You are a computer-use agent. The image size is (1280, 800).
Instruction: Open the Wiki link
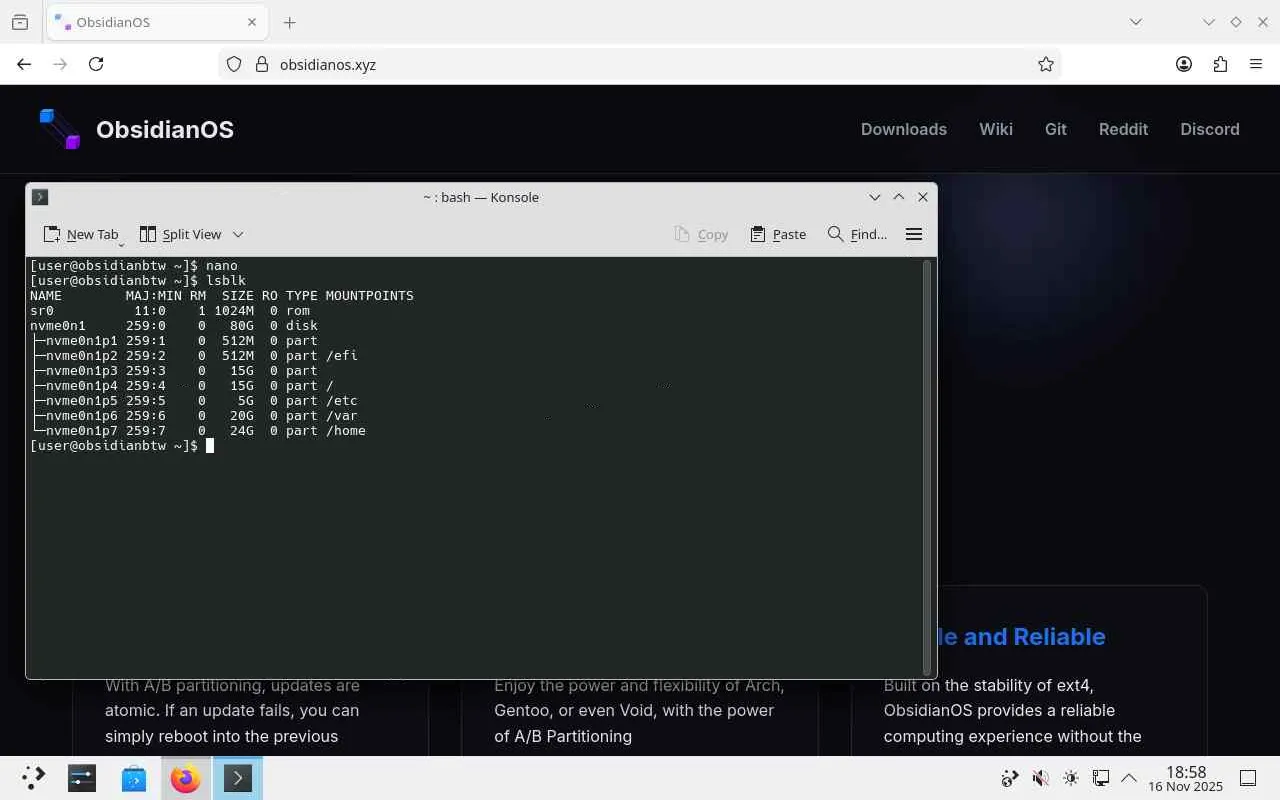pos(996,129)
